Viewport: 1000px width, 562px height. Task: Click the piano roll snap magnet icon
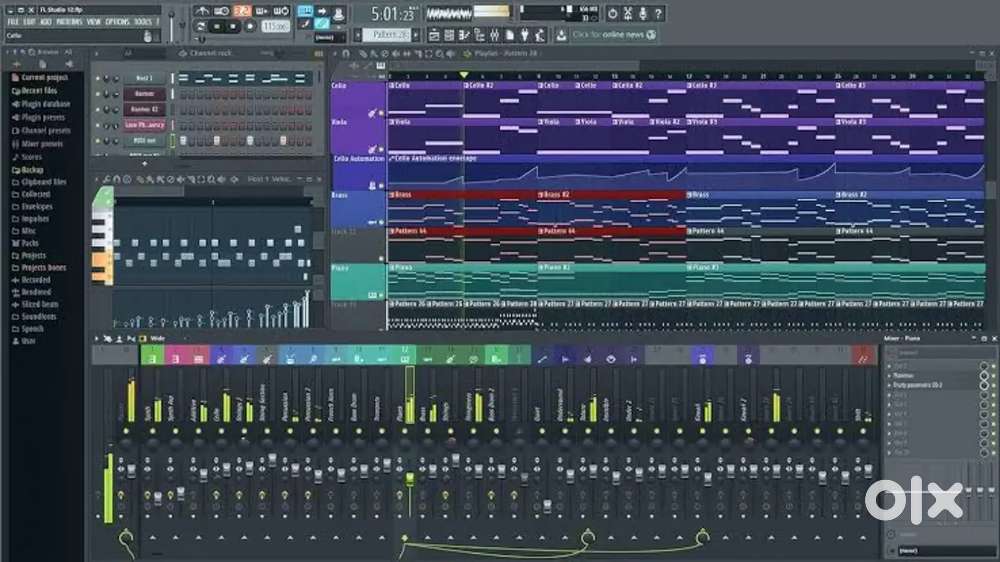point(117,179)
